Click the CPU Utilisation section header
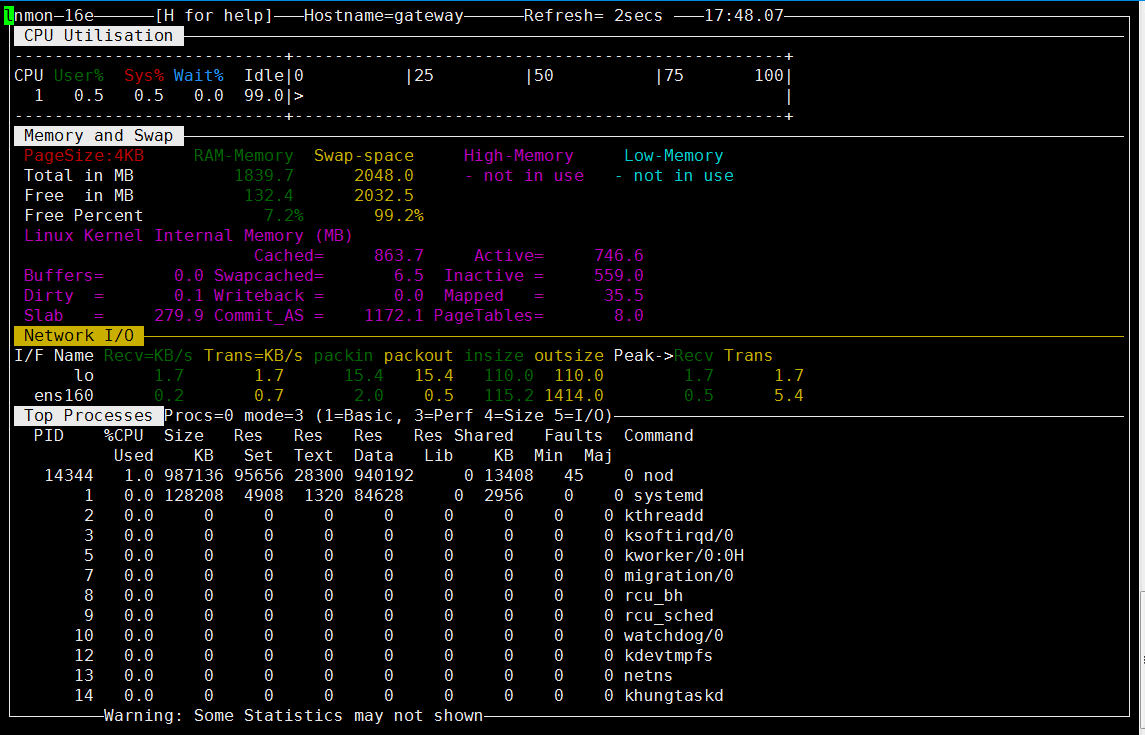This screenshot has width=1145, height=735. (99, 36)
